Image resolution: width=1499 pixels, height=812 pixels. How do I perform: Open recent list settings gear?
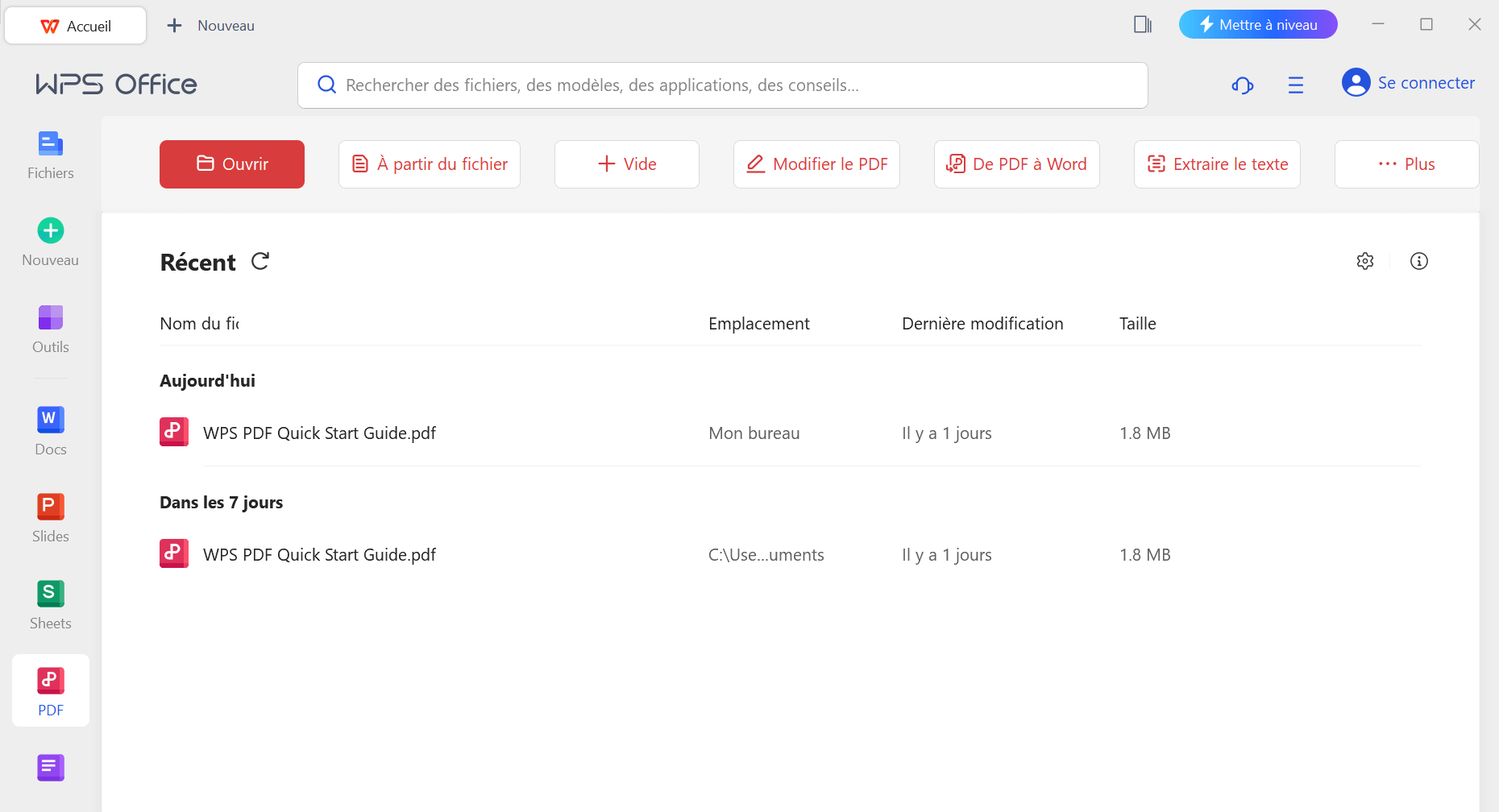pyautogui.click(x=1364, y=261)
